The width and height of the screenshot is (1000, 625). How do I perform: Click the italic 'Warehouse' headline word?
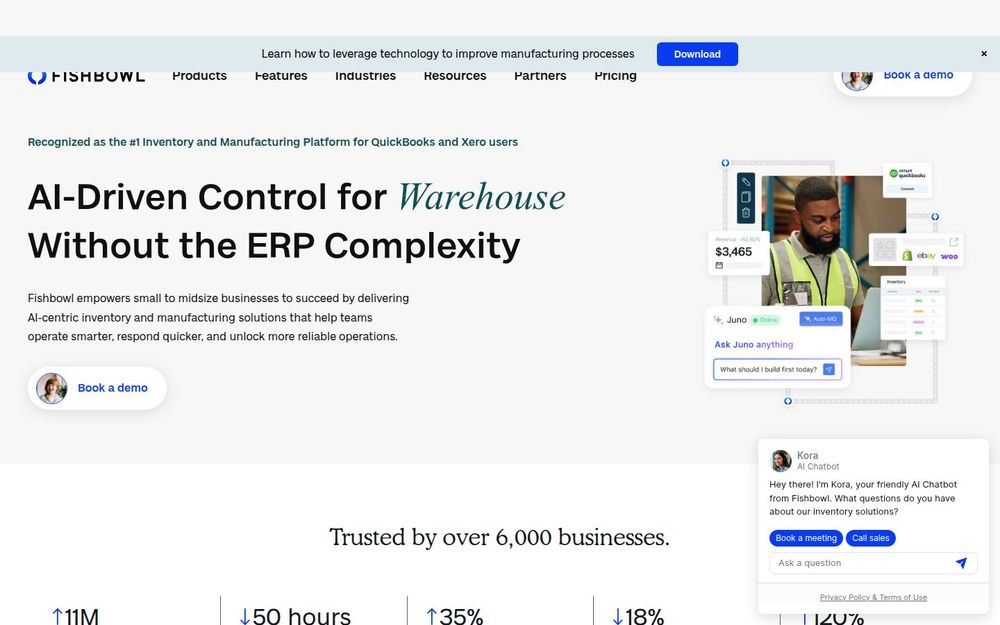(482, 196)
